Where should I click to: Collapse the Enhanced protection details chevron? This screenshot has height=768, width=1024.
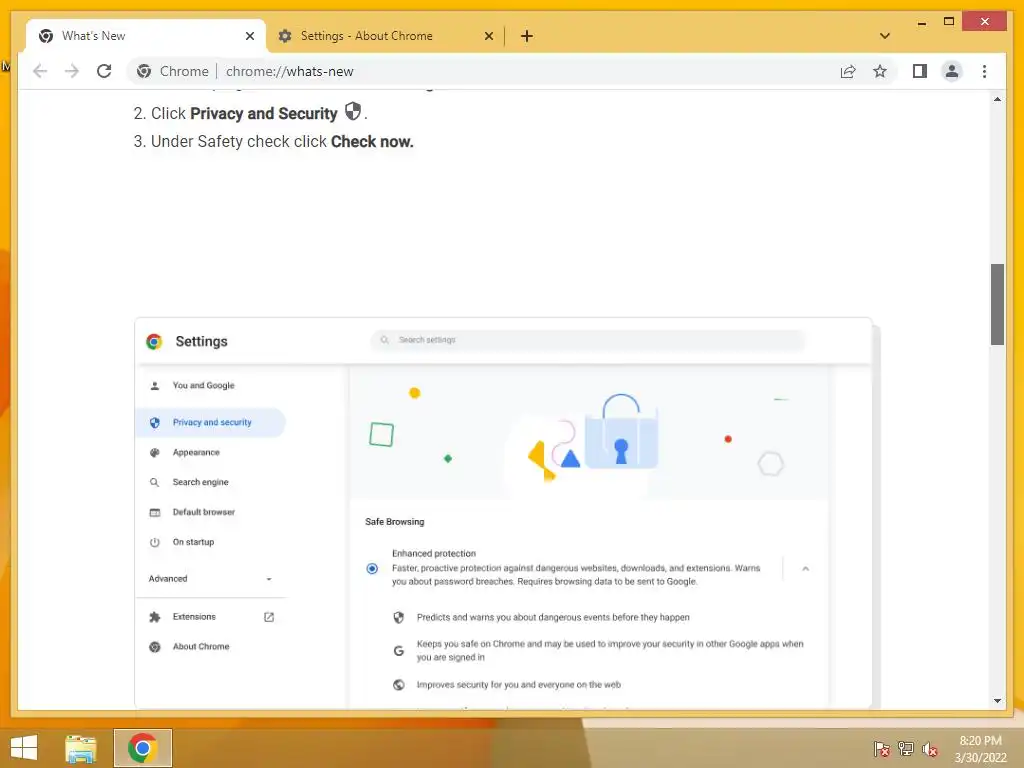click(x=805, y=569)
